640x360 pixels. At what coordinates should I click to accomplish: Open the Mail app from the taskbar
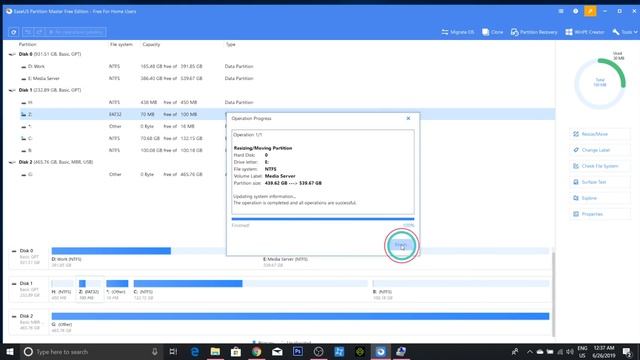tap(277, 352)
